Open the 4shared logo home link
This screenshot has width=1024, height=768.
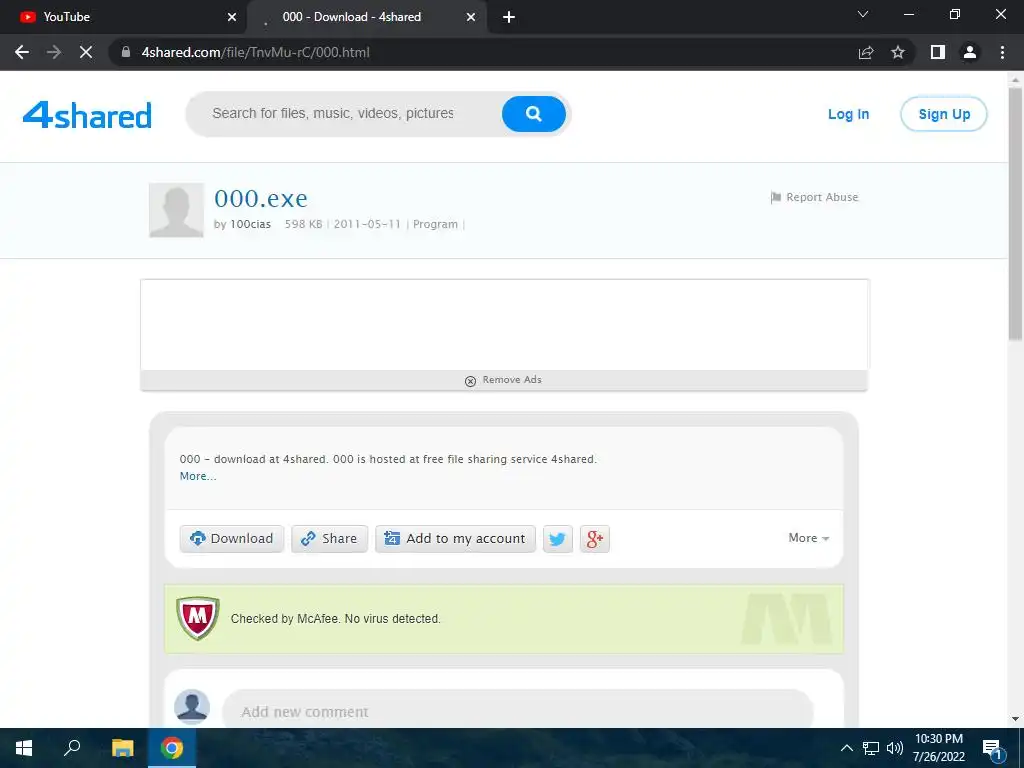click(x=87, y=114)
